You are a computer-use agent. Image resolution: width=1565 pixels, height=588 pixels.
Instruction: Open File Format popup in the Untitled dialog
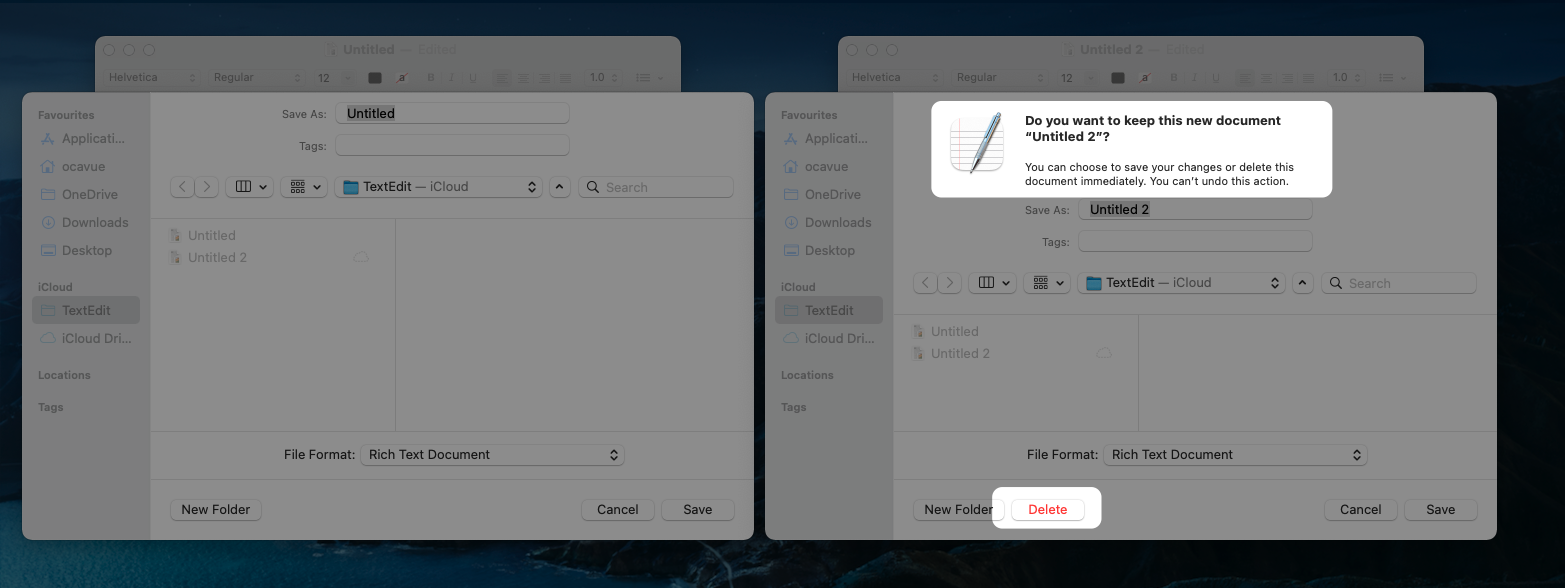pyautogui.click(x=492, y=454)
